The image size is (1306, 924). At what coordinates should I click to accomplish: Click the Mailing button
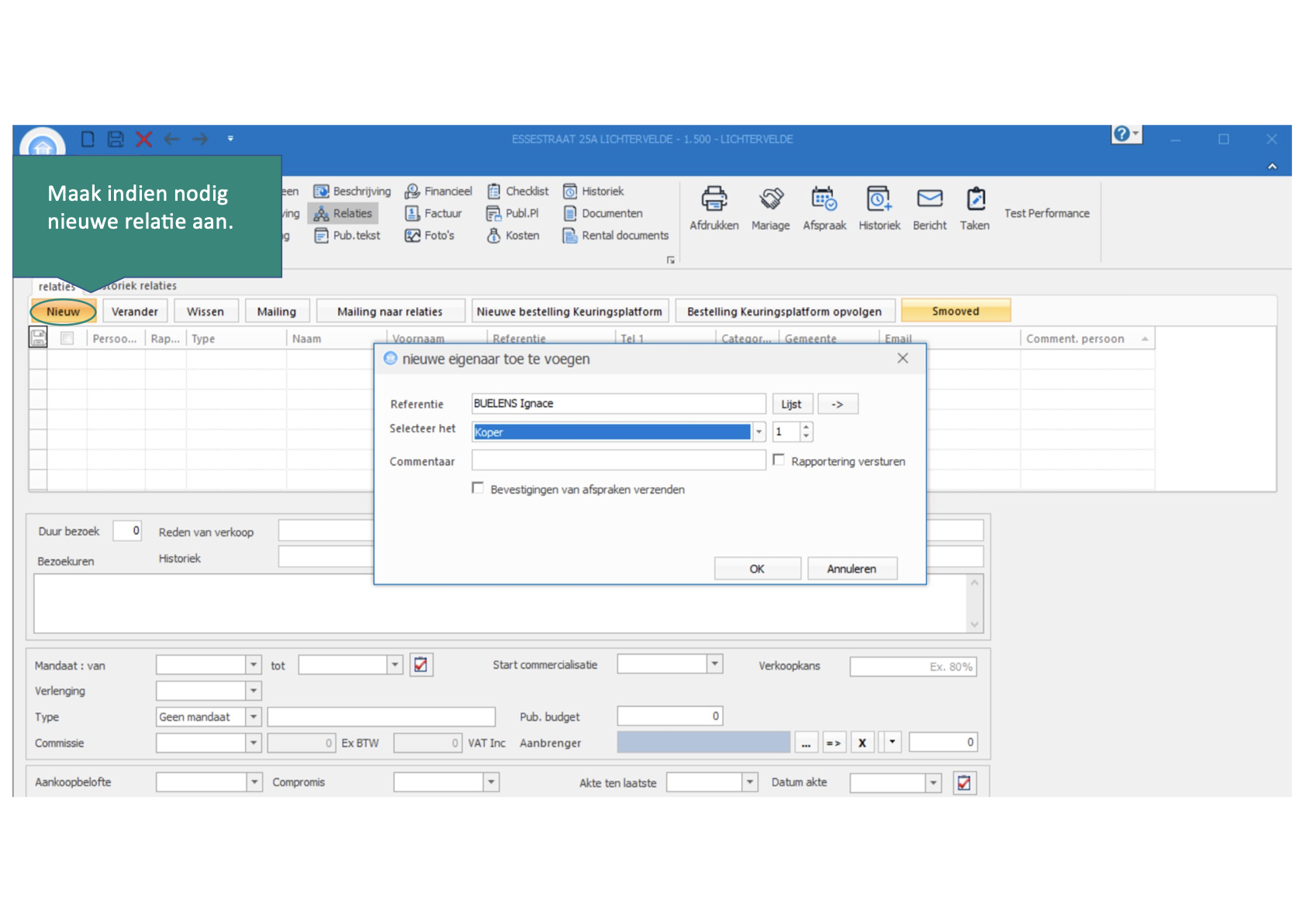tap(277, 312)
